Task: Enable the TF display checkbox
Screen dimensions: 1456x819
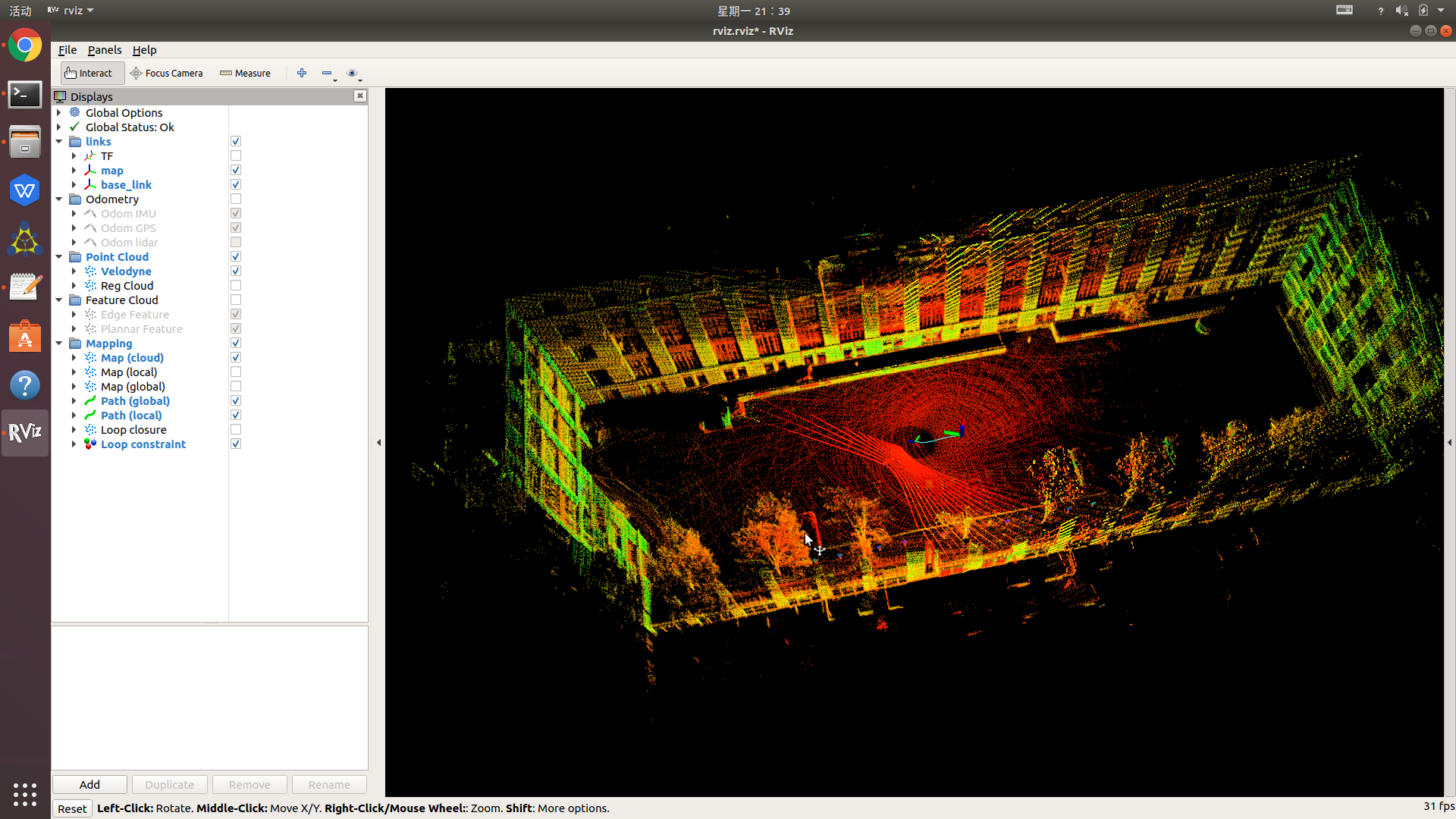Action: pos(236,156)
